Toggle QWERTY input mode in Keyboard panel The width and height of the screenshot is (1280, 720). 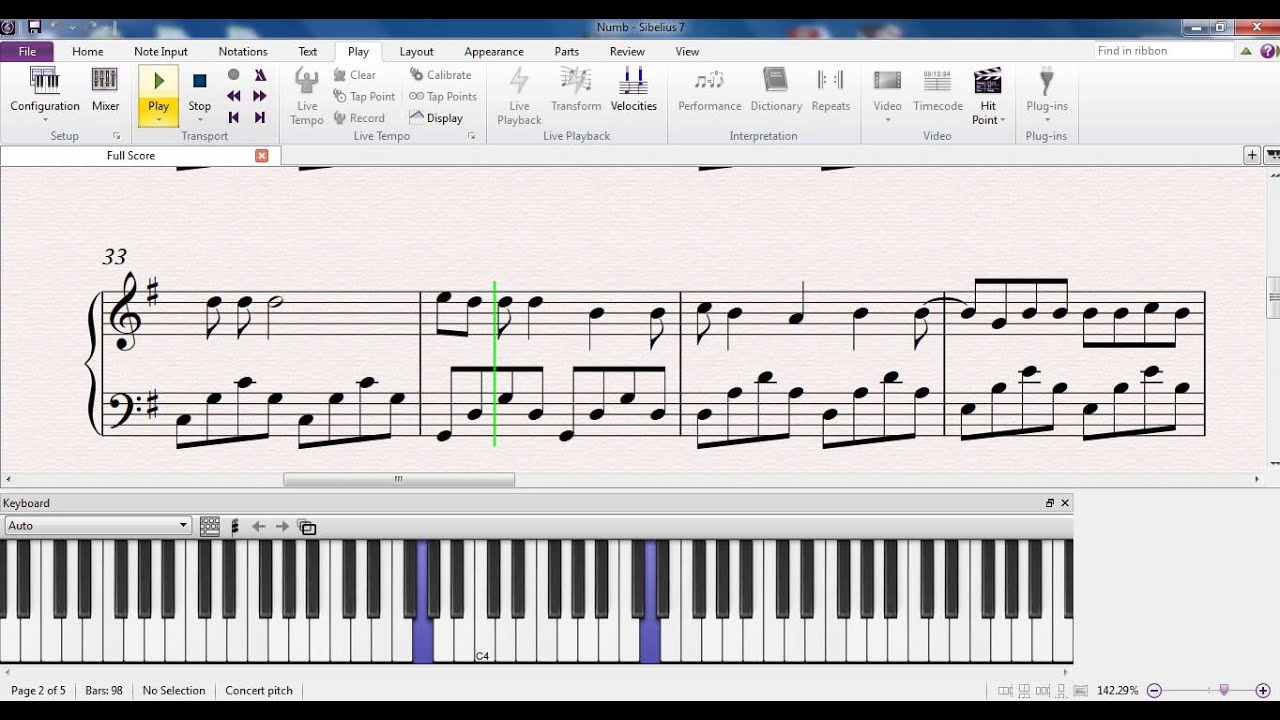tap(307, 527)
